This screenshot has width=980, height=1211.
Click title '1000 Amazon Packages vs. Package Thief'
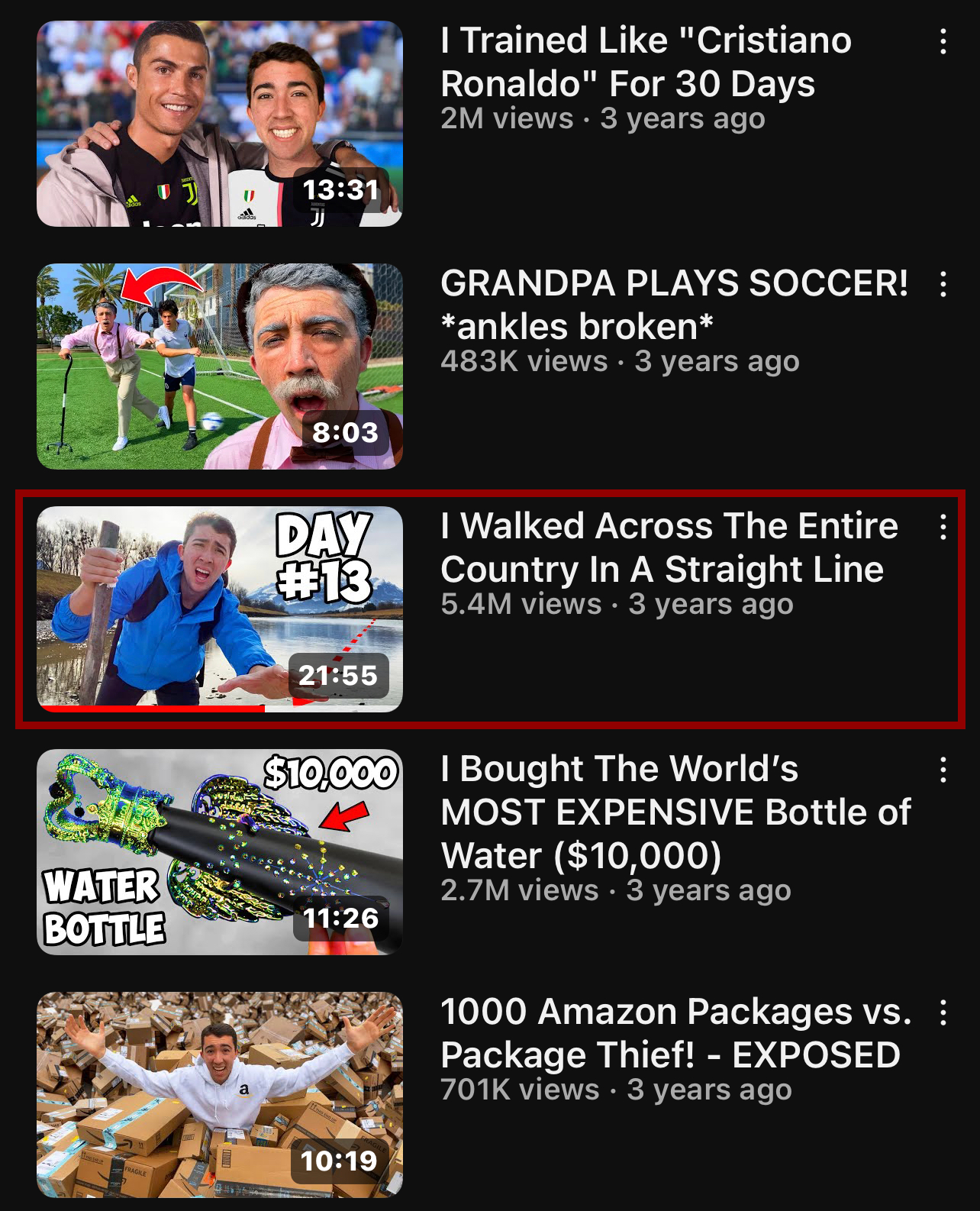tap(676, 1033)
